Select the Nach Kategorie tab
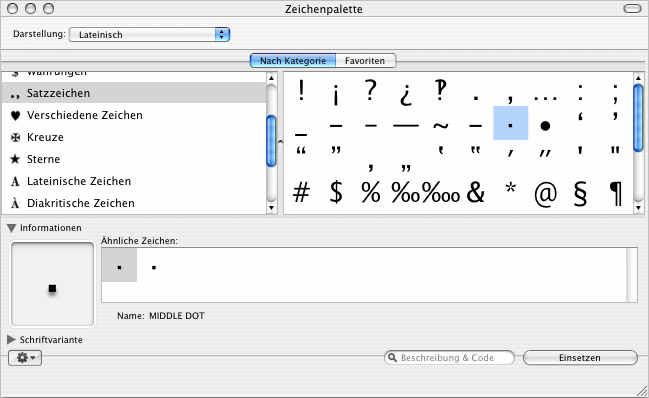Image resolution: width=649 pixels, height=398 pixels. pyautogui.click(x=293, y=61)
